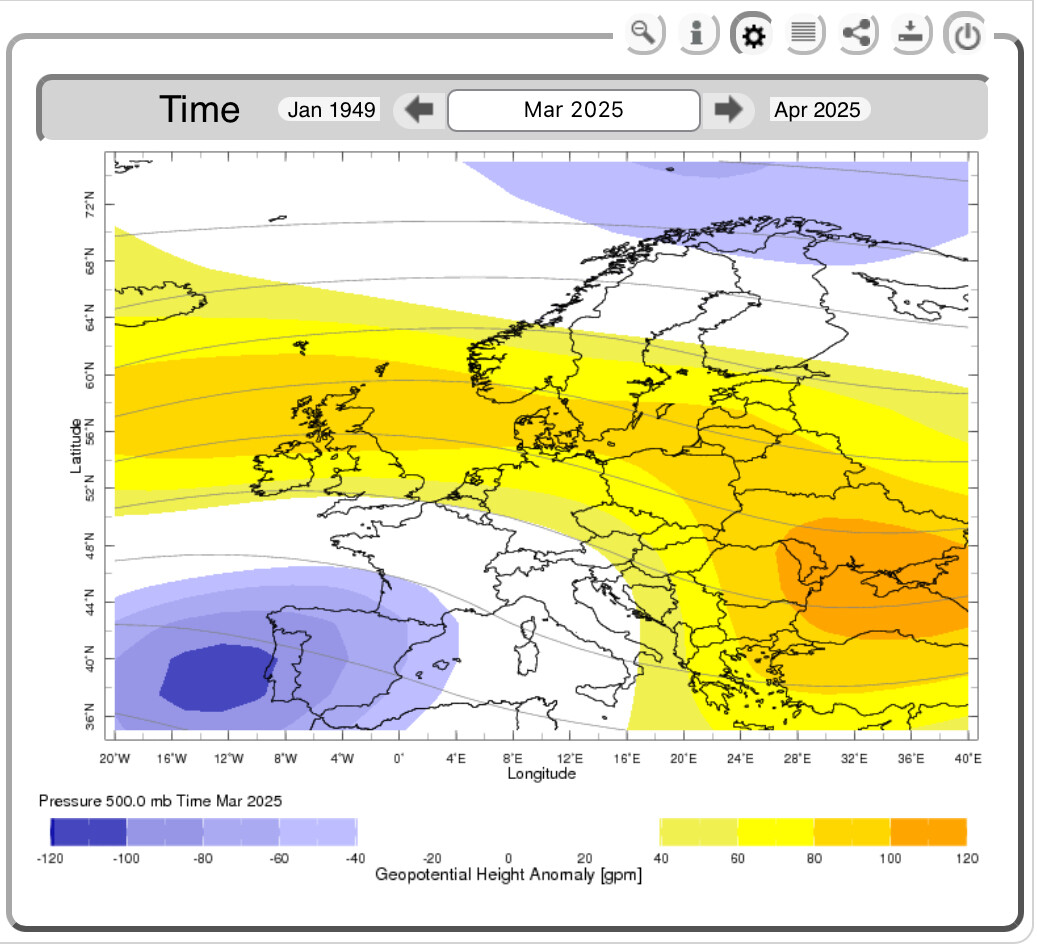Click the 100 to 120 orange legend swatch

click(929, 832)
